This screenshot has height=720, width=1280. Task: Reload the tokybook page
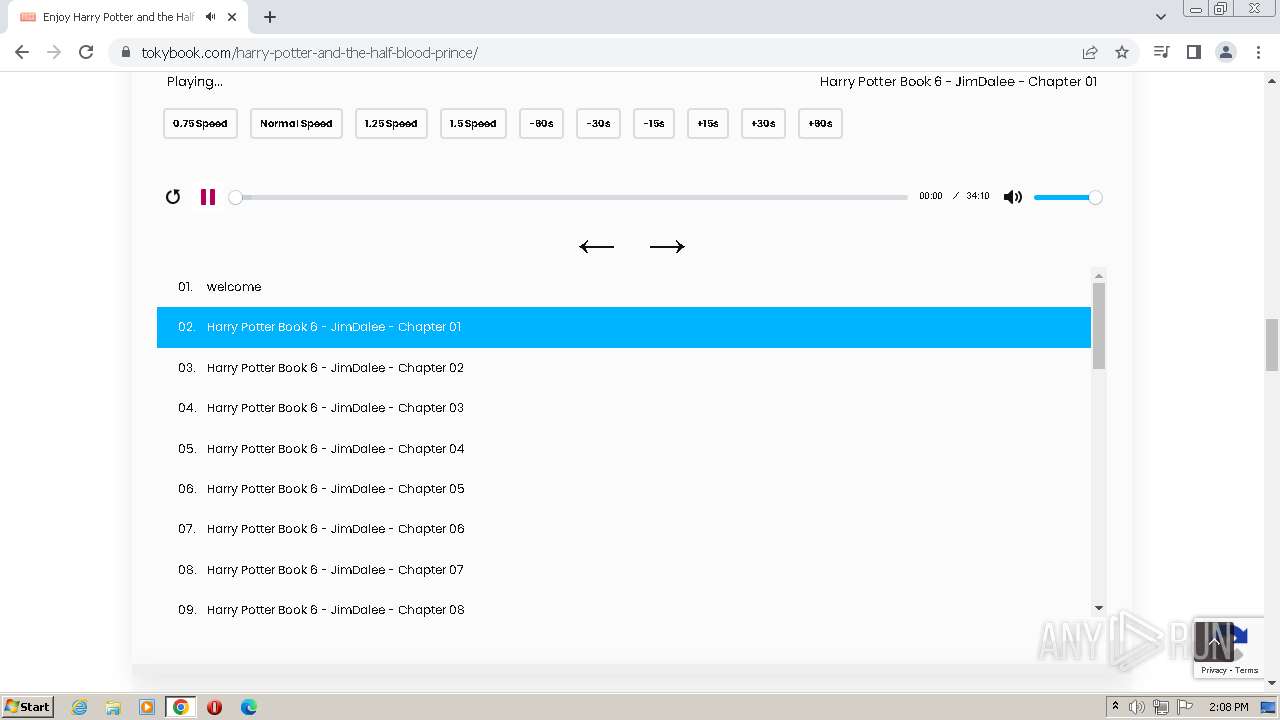coord(86,52)
